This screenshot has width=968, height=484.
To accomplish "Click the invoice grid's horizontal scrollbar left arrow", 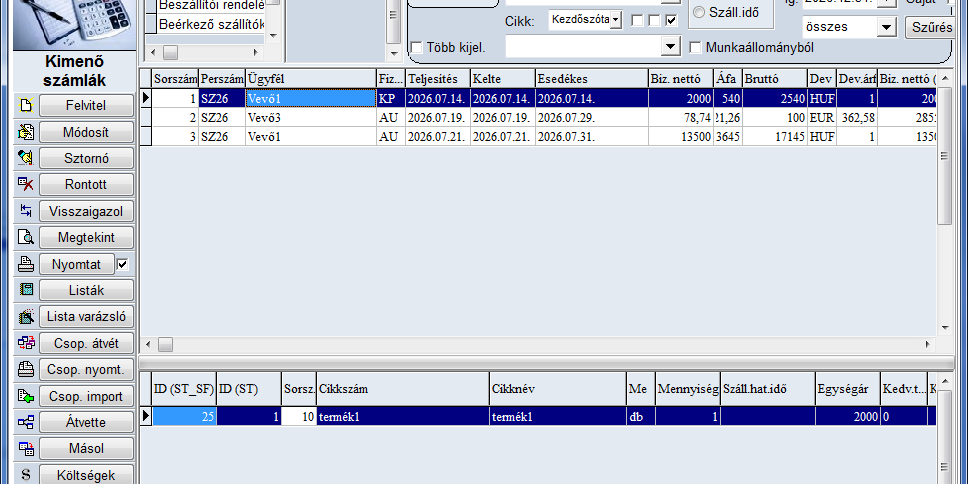I will point(148,344).
